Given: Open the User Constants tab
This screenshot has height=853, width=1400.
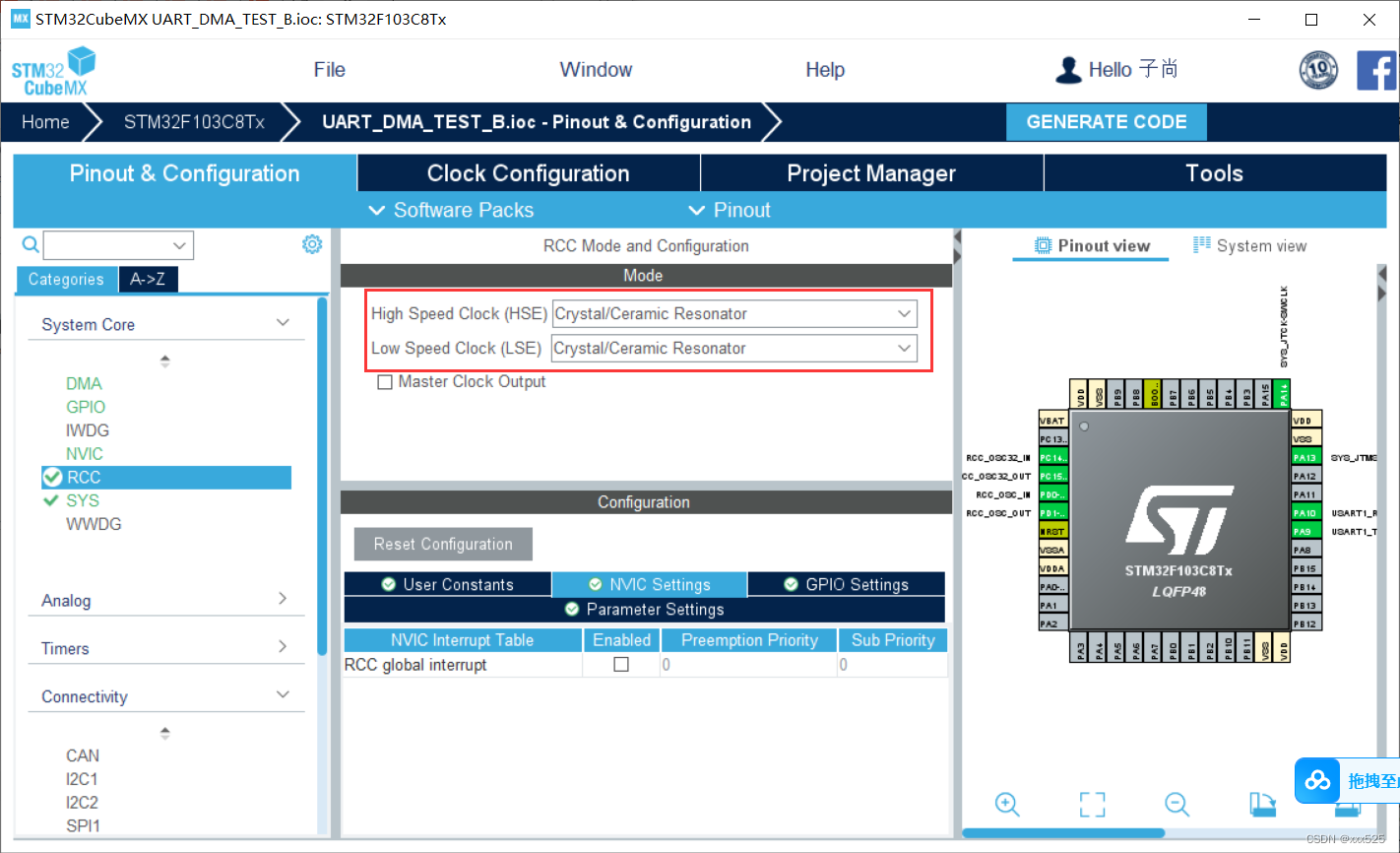Looking at the screenshot, I should (448, 584).
